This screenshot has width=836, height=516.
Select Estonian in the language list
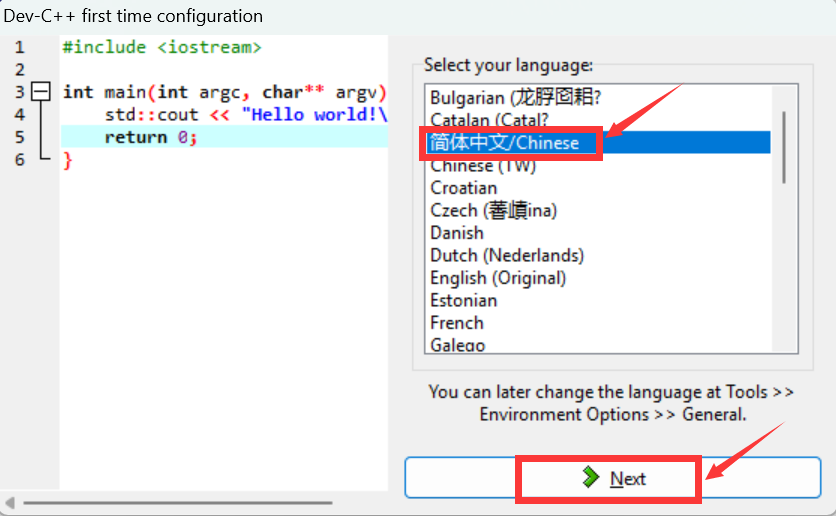tap(598, 300)
